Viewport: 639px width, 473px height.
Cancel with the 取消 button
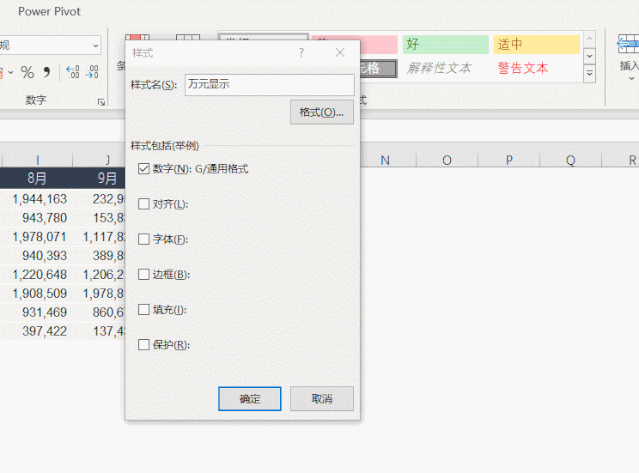click(x=322, y=398)
